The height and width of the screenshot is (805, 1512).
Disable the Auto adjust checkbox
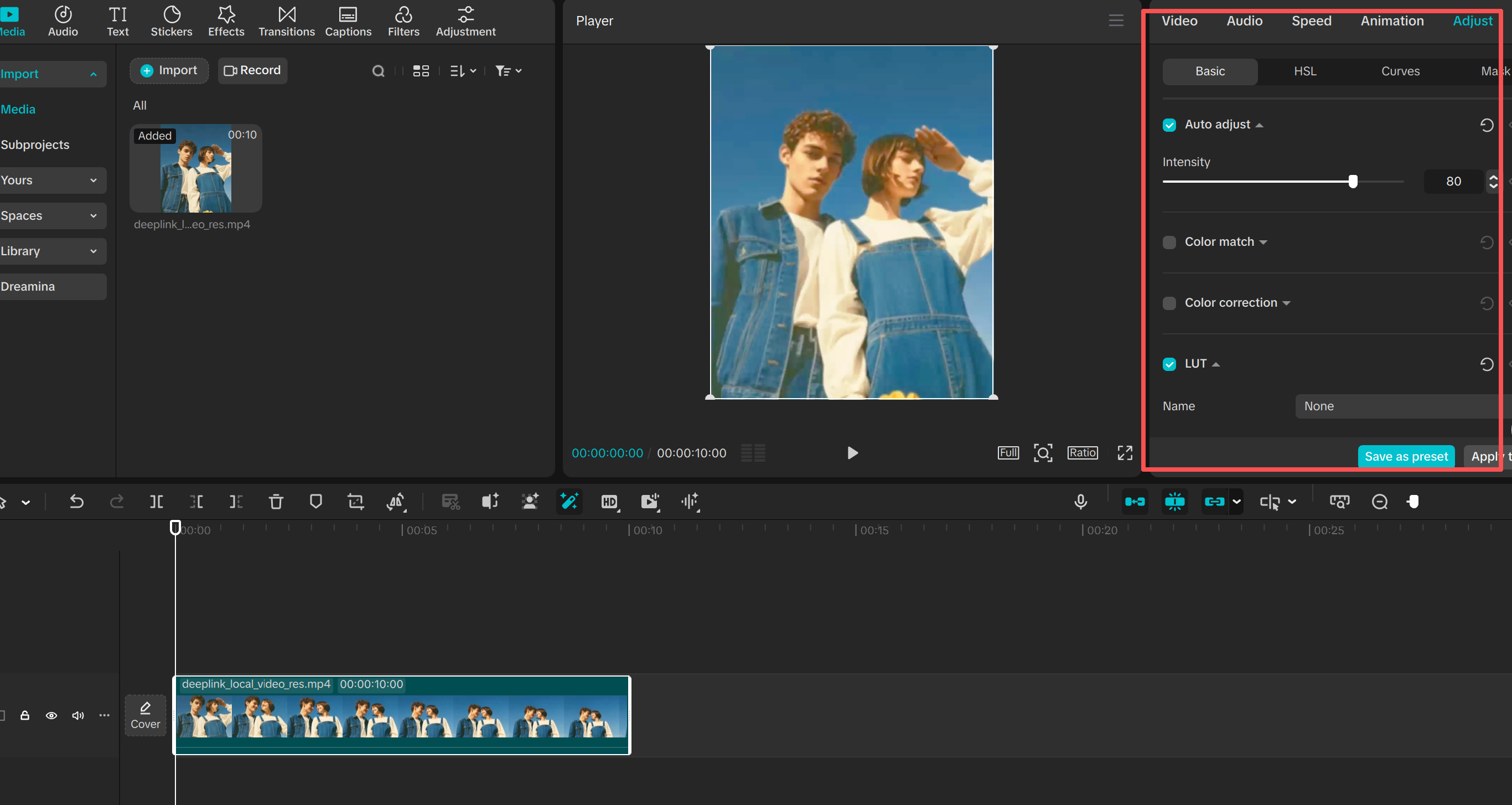pyautogui.click(x=1169, y=125)
